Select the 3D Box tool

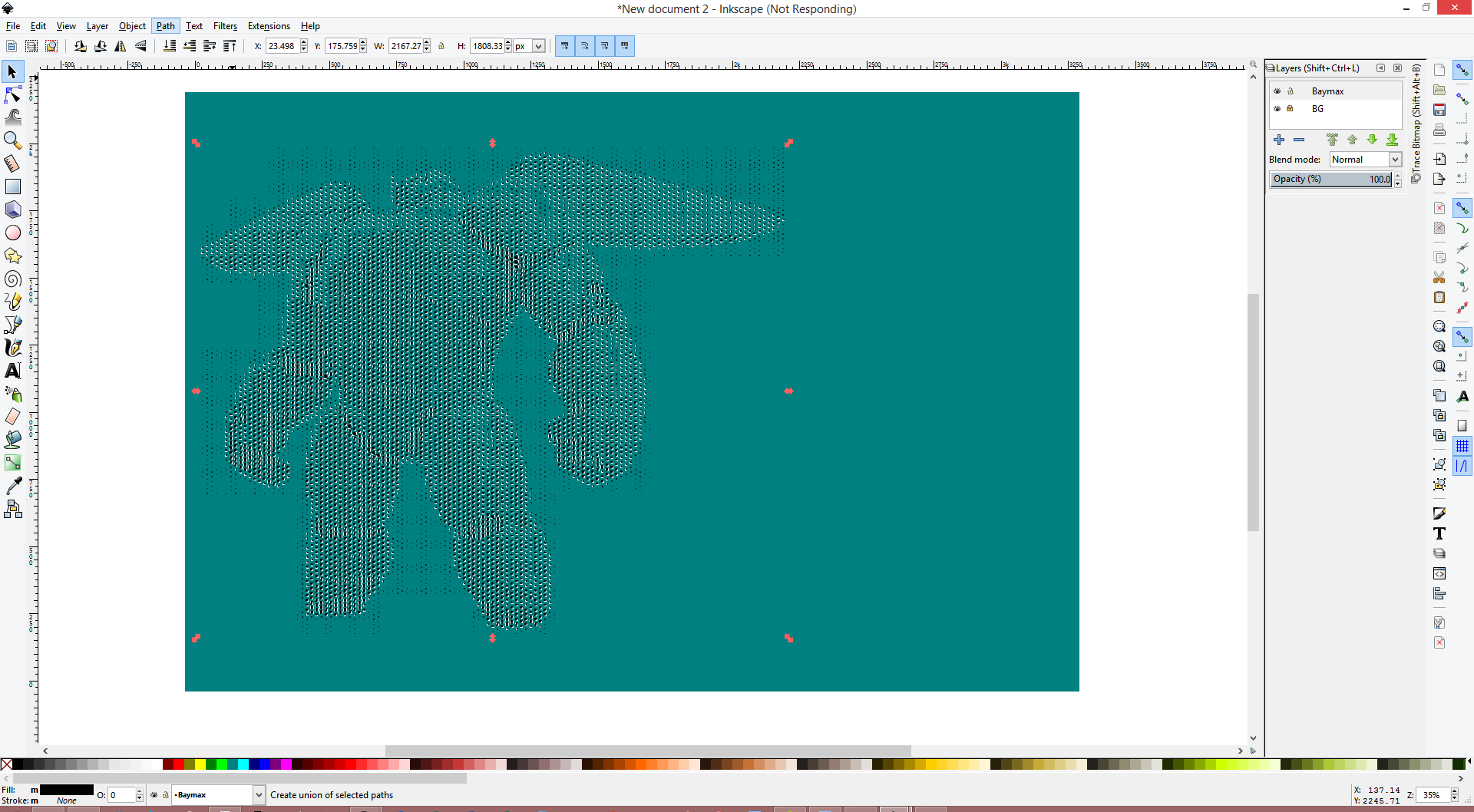click(x=13, y=210)
